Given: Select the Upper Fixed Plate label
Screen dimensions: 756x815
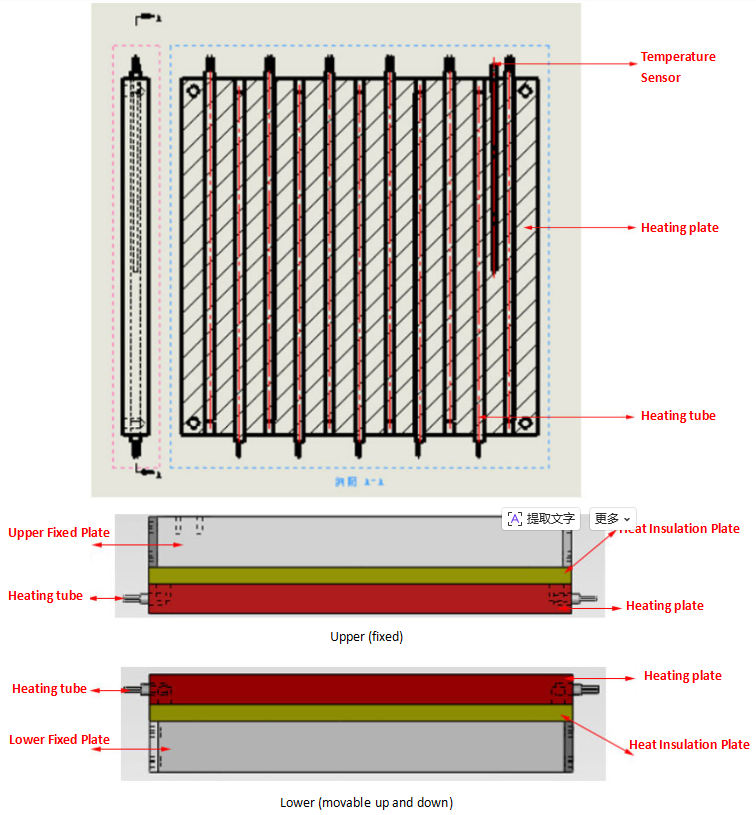Looking at the screenshot, I should click(x=59, y=533).
